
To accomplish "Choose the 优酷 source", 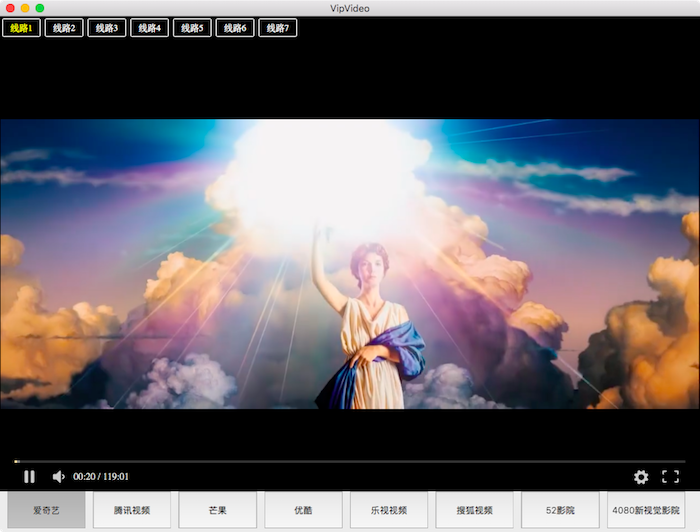I will (303, 510).
